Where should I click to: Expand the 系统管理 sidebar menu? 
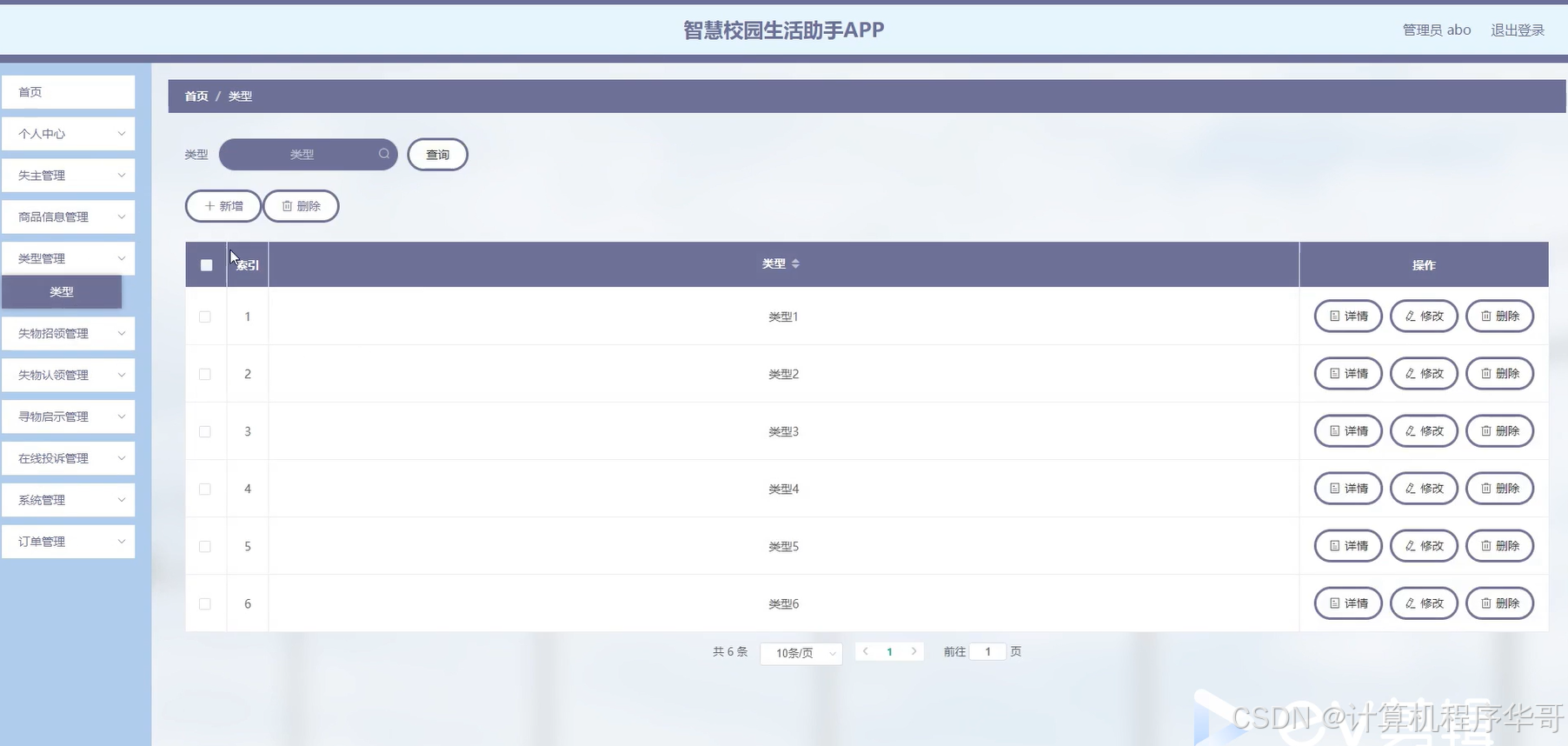click(69, 500)
